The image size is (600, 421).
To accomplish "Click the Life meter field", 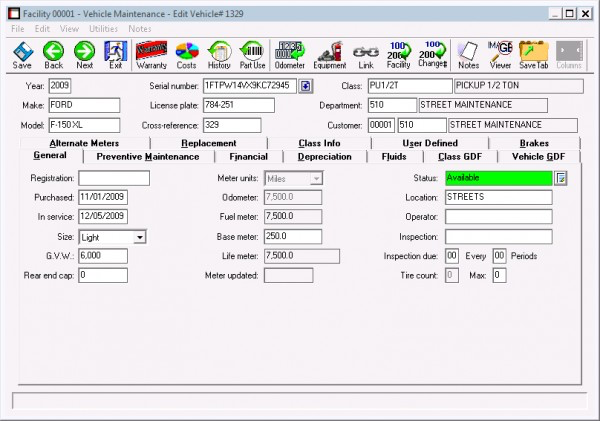I will point(302,256).
